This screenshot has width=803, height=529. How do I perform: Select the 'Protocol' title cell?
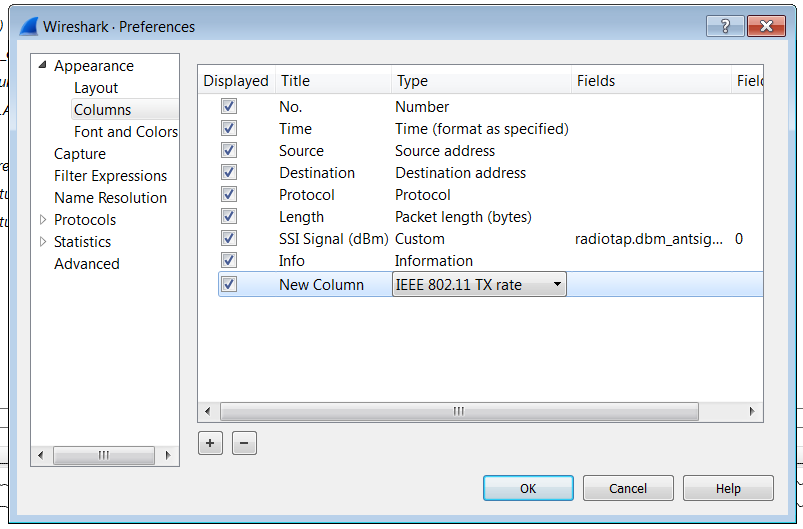tap(307, 195)
